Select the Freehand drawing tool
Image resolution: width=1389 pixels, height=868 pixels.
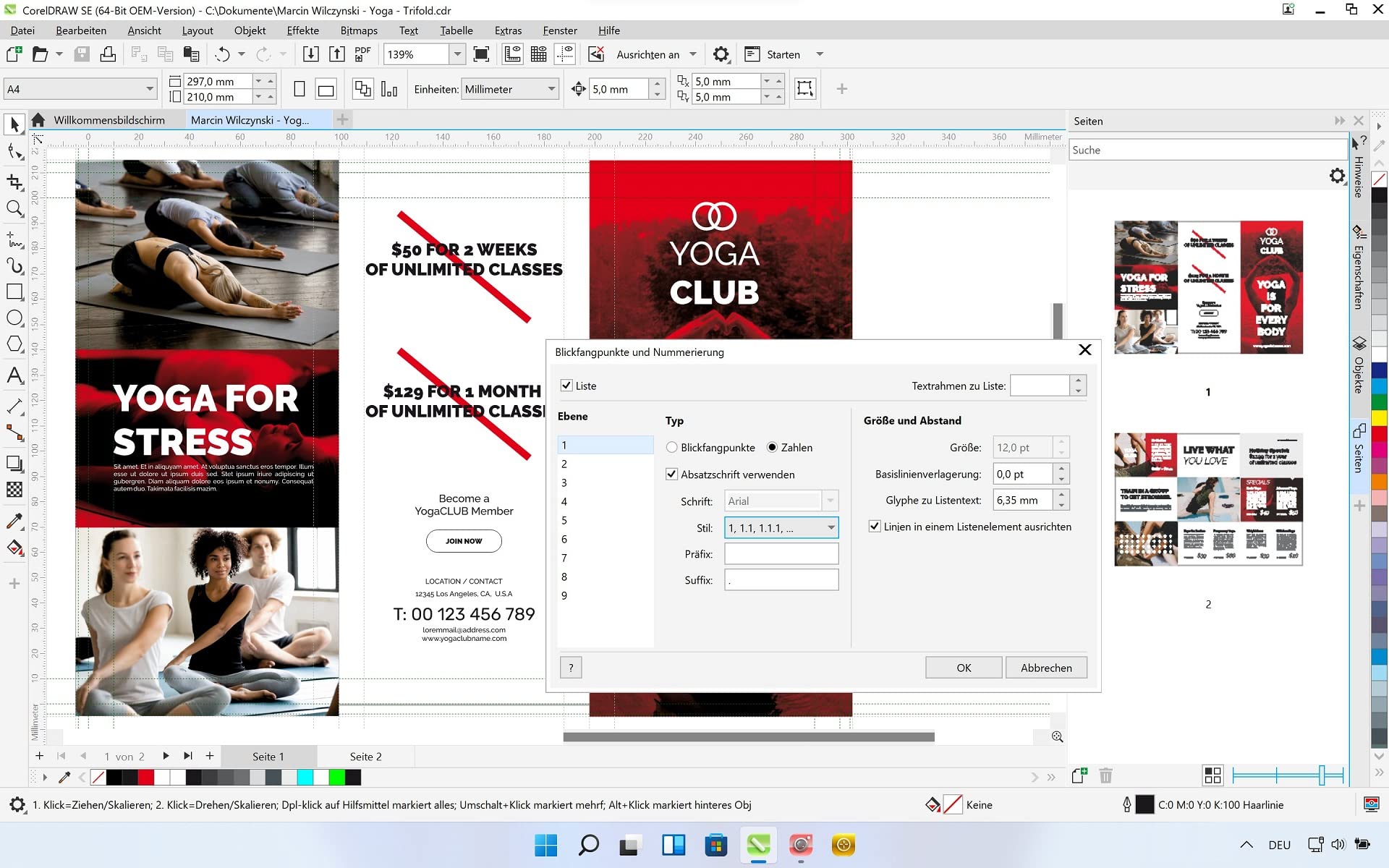14,239
